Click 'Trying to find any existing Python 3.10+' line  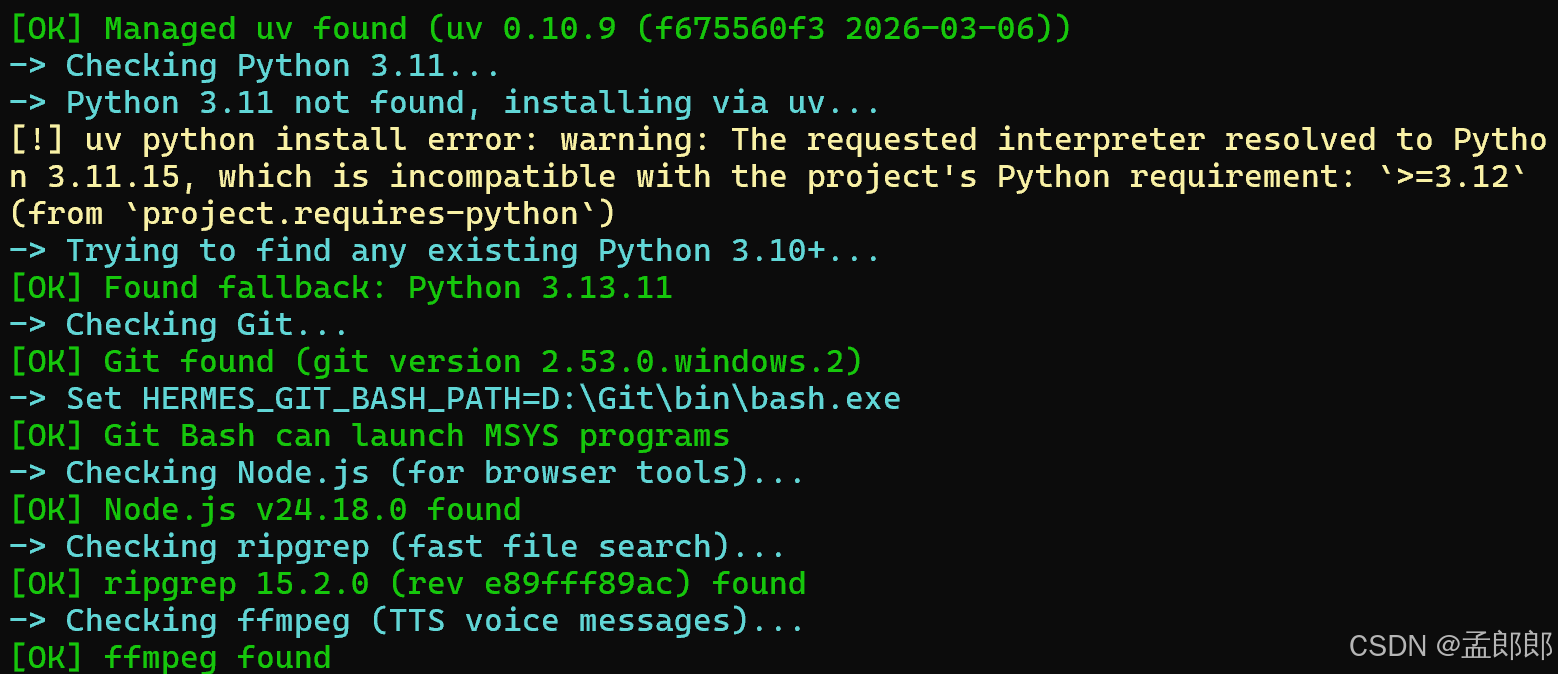click(445, 251)
